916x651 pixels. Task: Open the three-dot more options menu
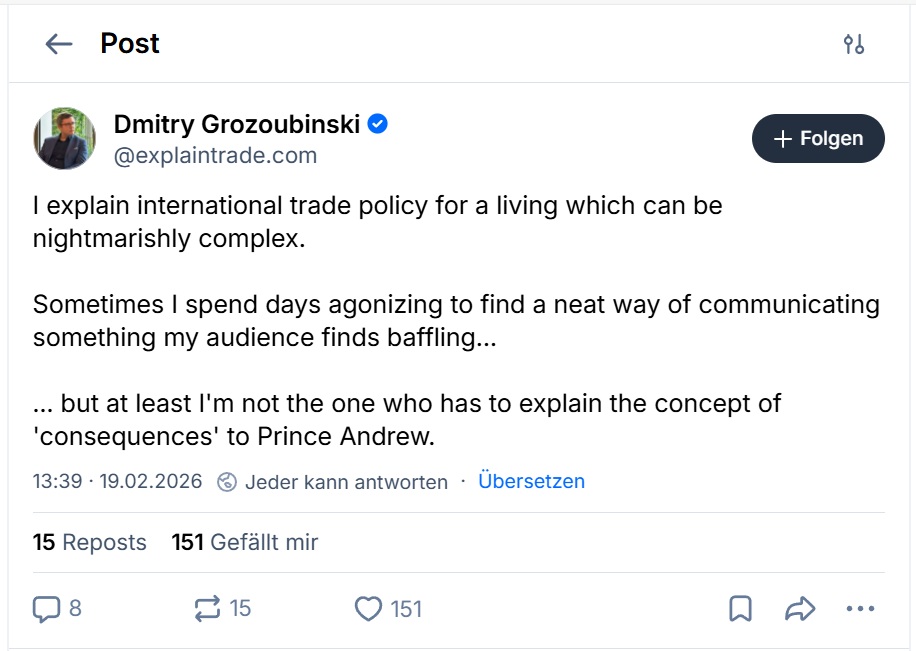(x=860, y=608)
